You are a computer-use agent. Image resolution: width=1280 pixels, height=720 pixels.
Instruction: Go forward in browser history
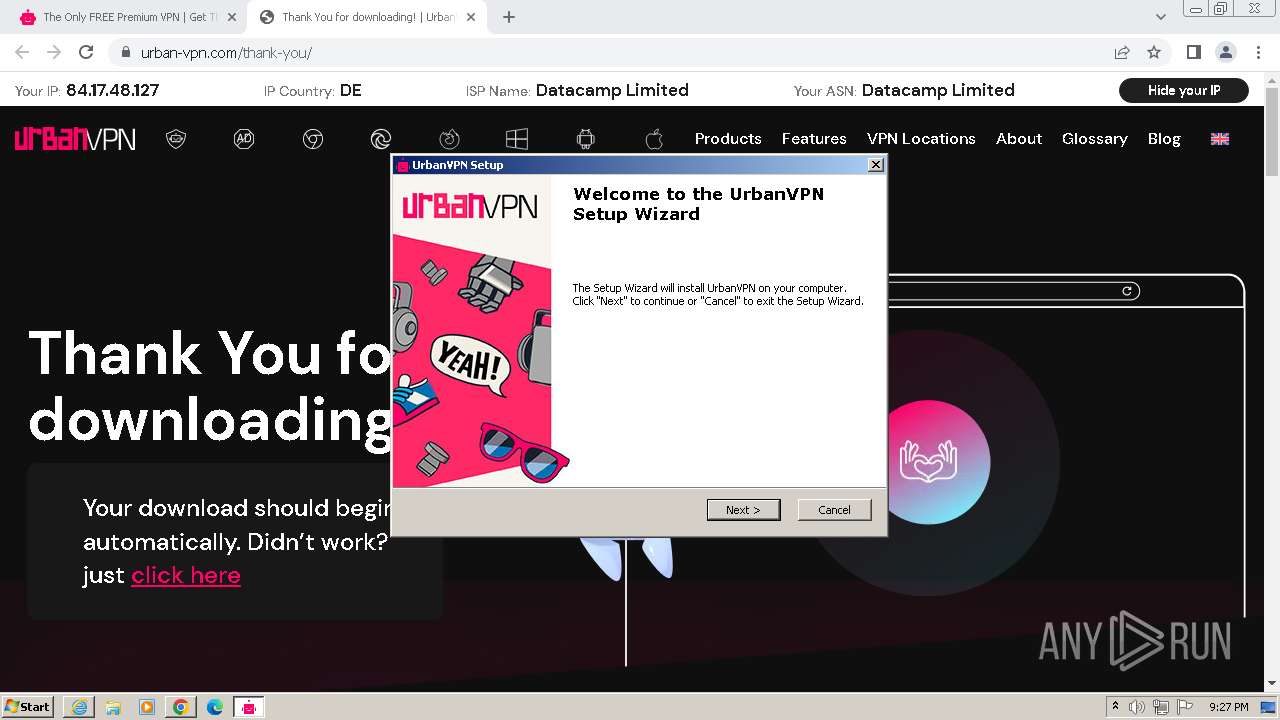[54, 52]
